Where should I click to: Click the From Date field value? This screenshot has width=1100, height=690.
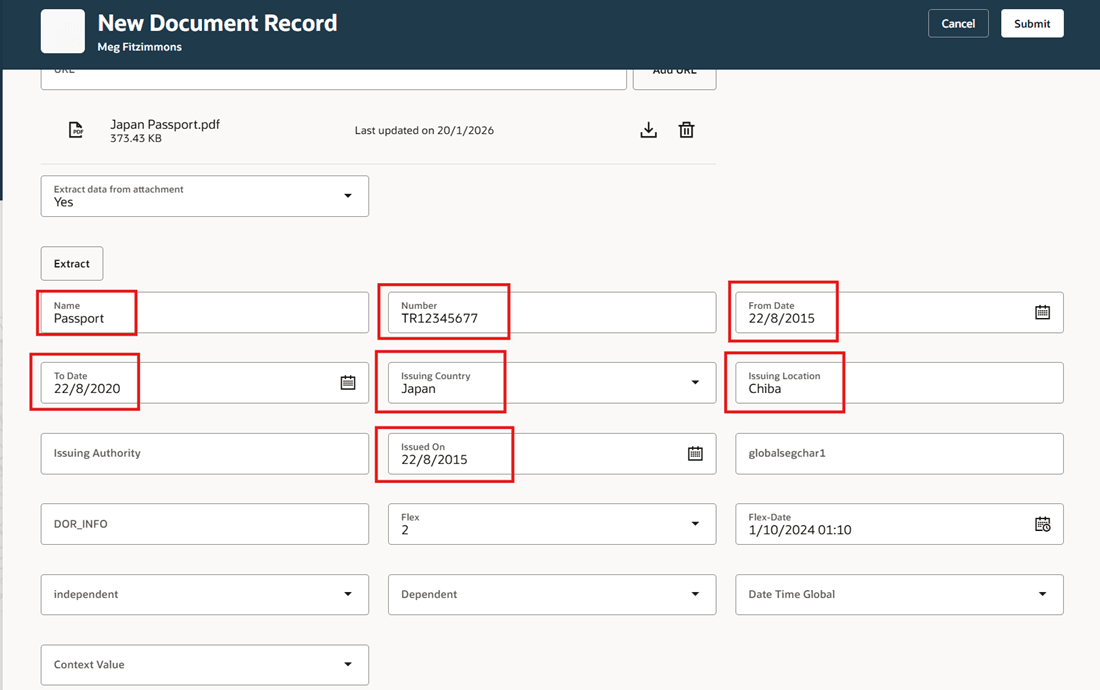781,318
